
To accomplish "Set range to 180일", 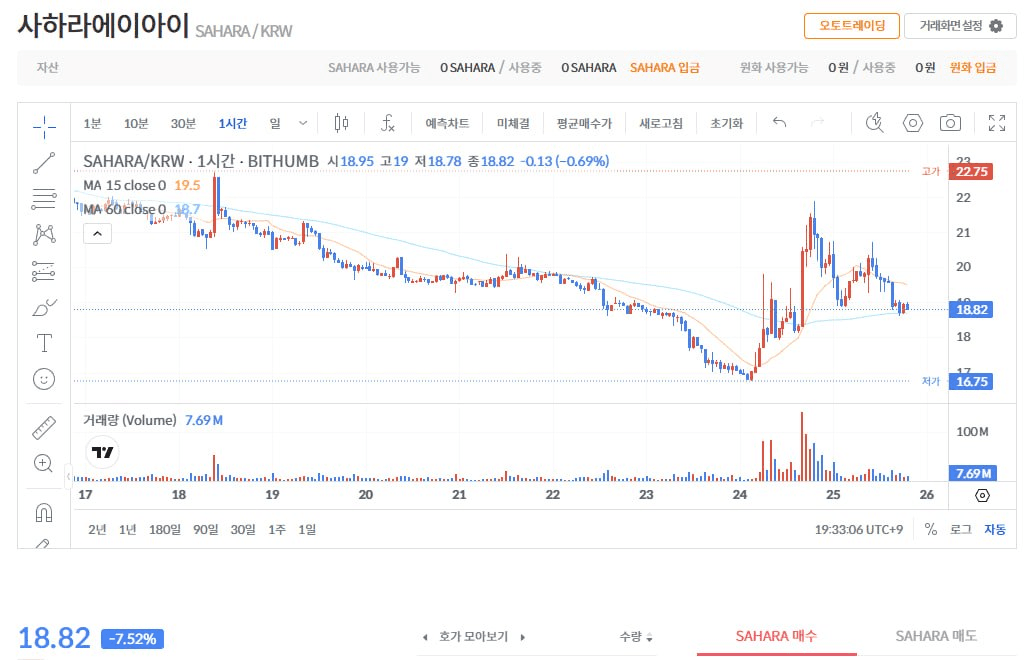I will coord(165,529).
